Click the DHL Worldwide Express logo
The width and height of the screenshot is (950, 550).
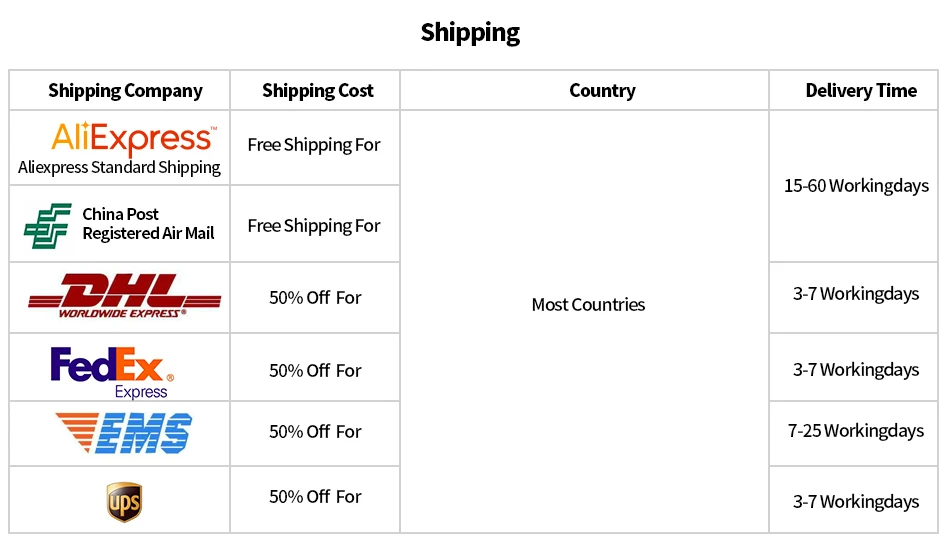(x=124, y=296)
